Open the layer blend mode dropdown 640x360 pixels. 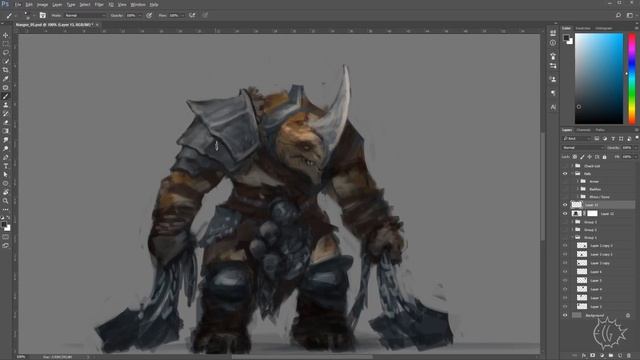coord(583,148)
